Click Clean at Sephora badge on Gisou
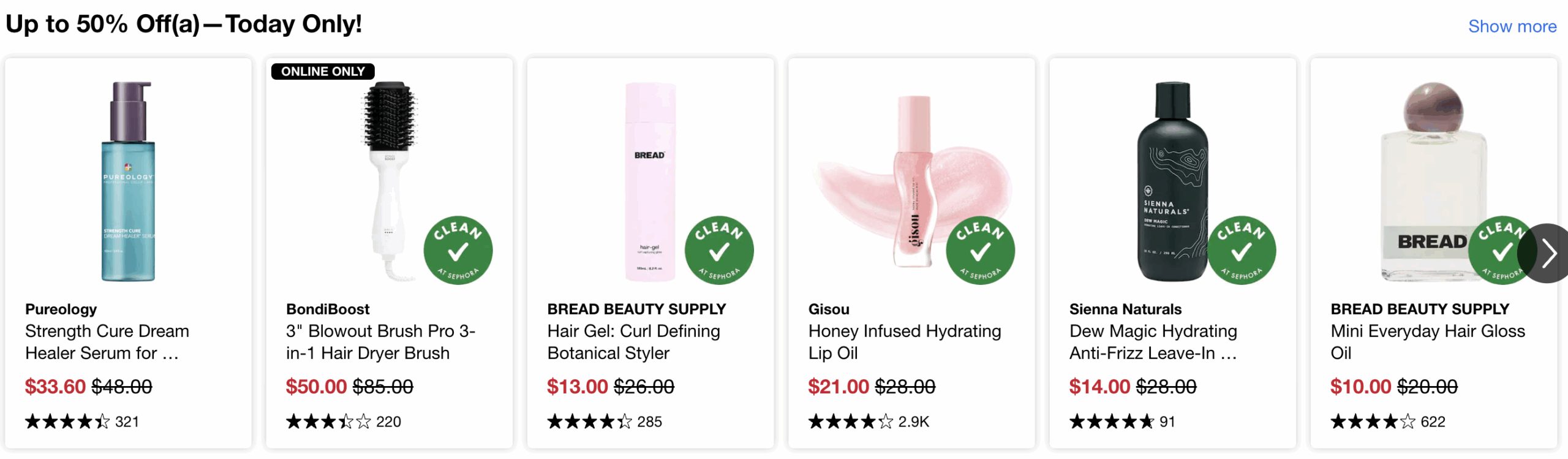Image resolution: width=1568 pixels, height=459 pixels. point(980,250)
